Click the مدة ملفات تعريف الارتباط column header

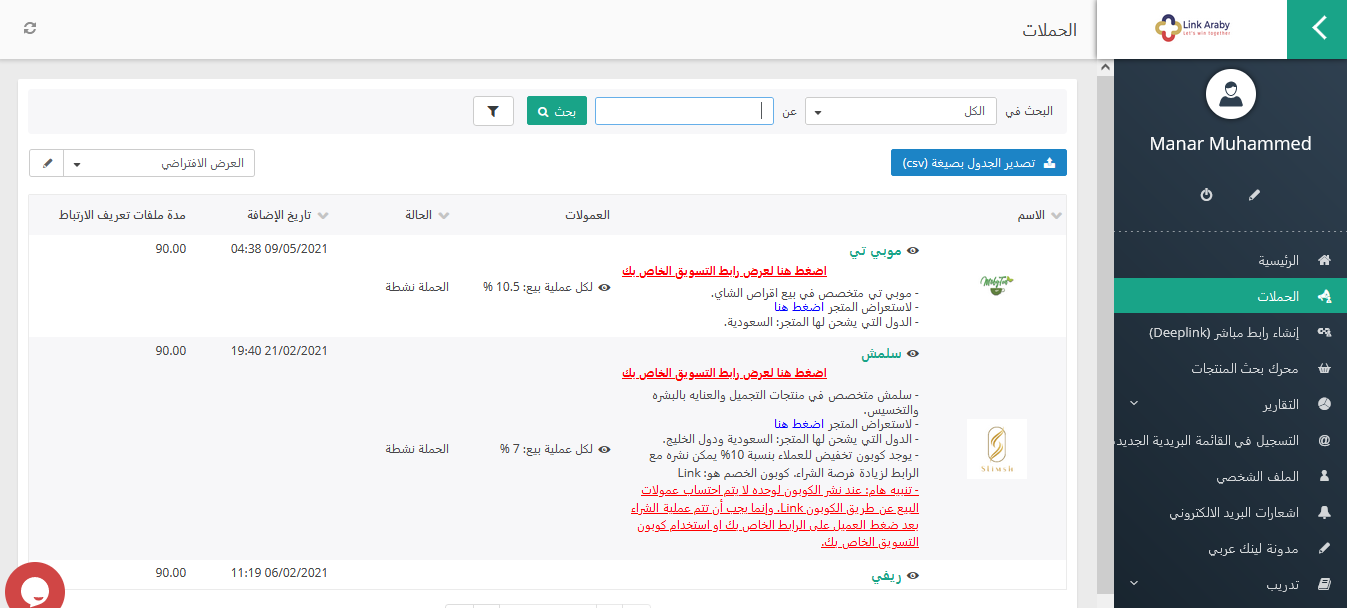click(123, 215)
